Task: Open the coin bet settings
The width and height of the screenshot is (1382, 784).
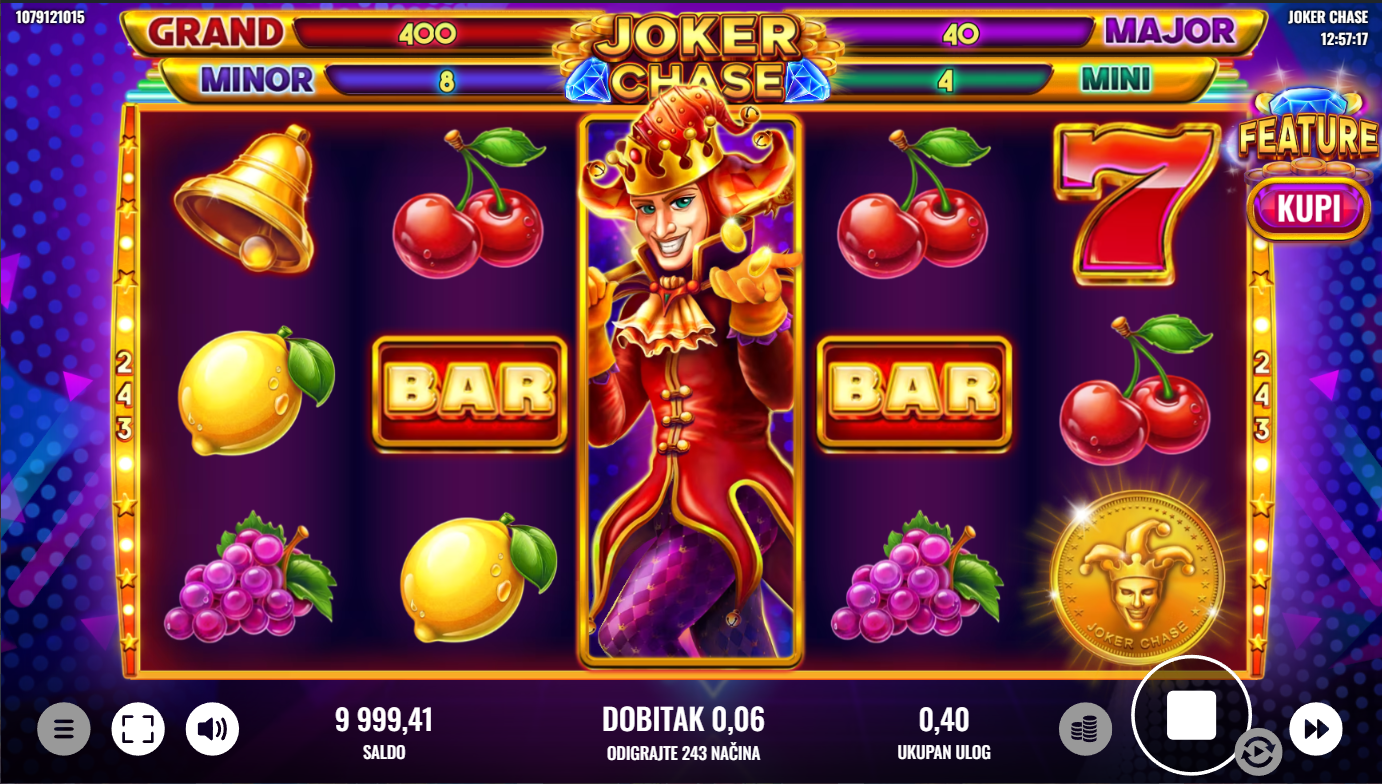Action: pyautogui.click(x=1085, y=729)
